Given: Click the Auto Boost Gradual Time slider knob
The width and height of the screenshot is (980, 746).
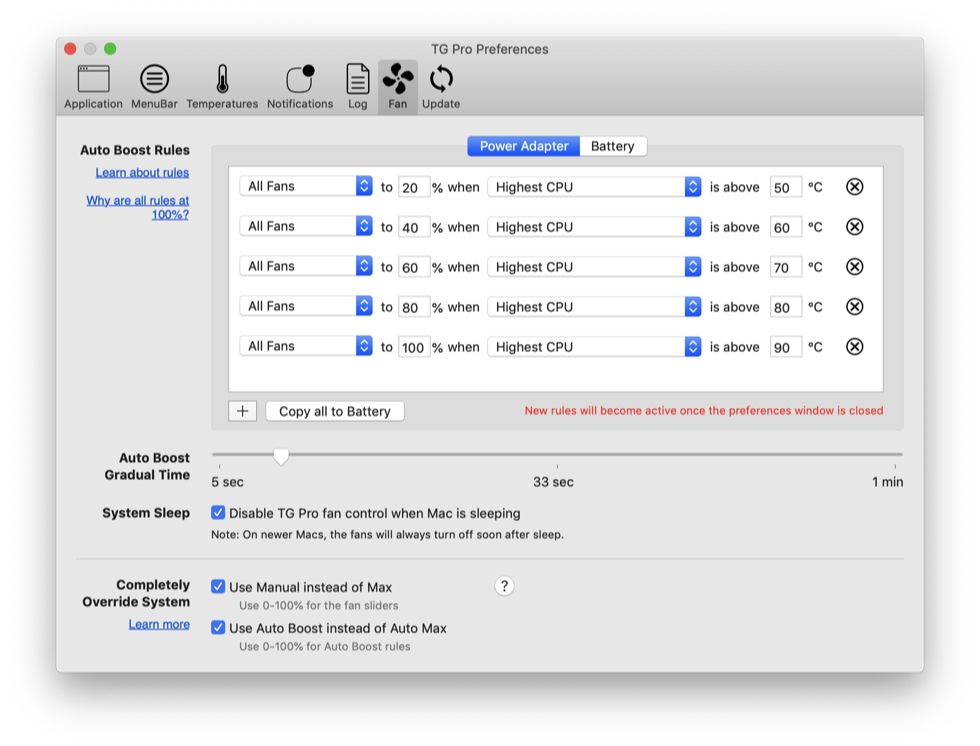Looking at the screenshot, I should [x=281, y=457].
